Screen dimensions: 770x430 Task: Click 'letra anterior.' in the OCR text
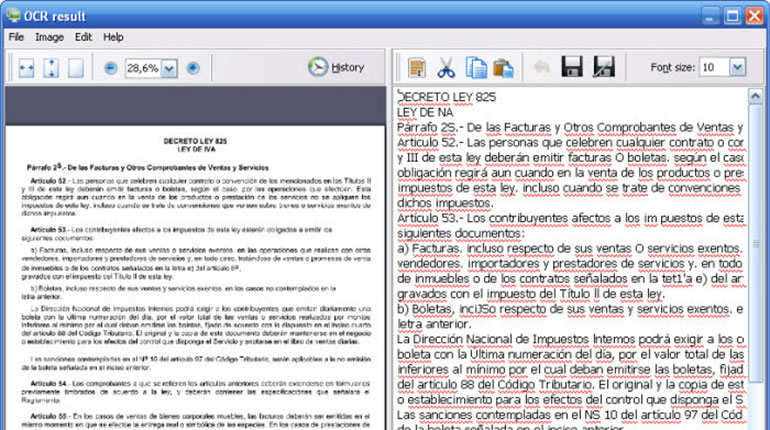point(434,324)
